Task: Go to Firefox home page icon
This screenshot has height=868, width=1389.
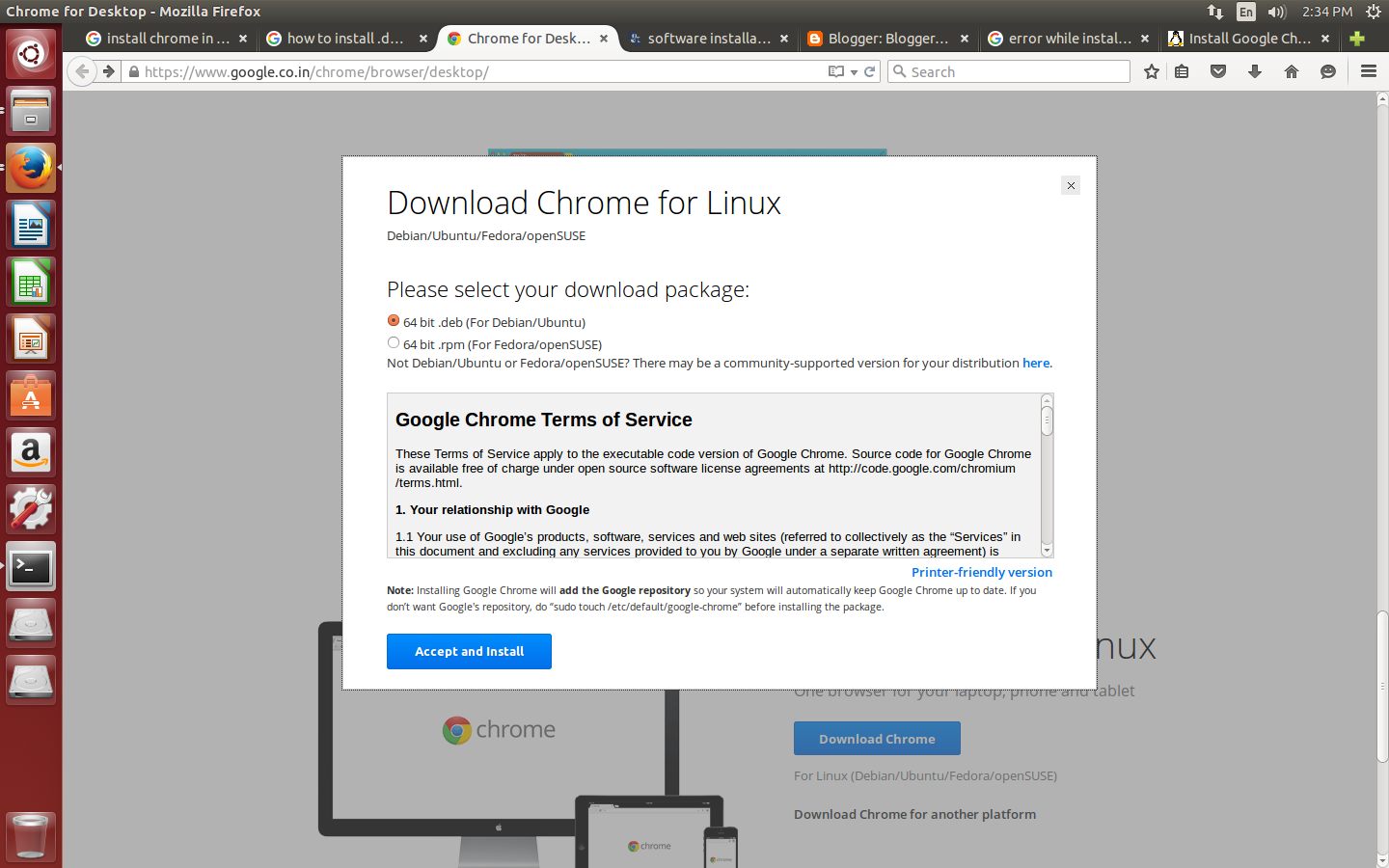Action: tap(1292, 71)
